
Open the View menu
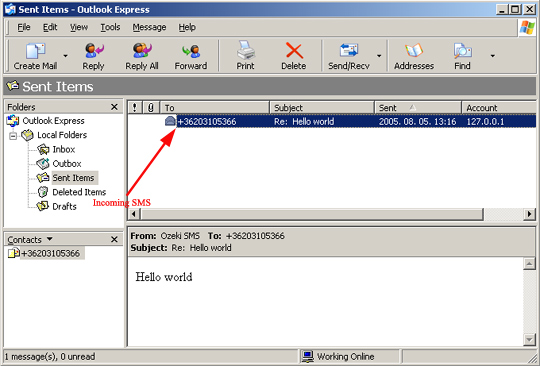click(x=79, y=27)
